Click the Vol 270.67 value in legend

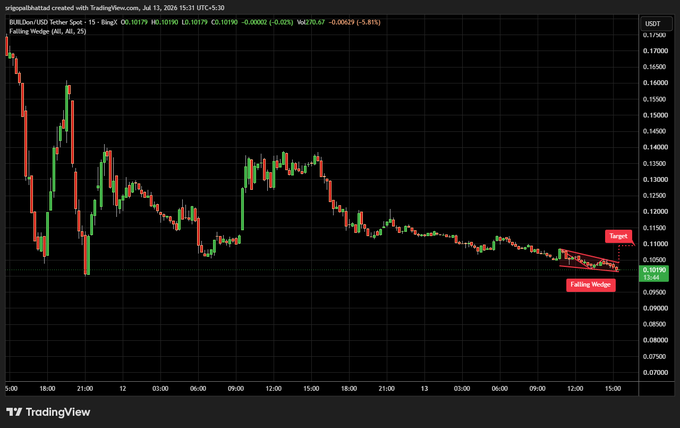click(311, 22)
